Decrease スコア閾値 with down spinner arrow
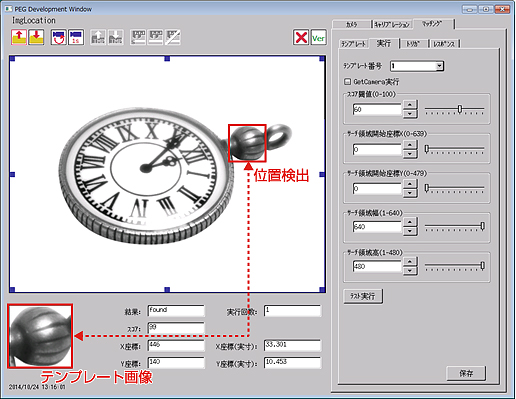Screen dimensions: 516x399 coord(410,114)
